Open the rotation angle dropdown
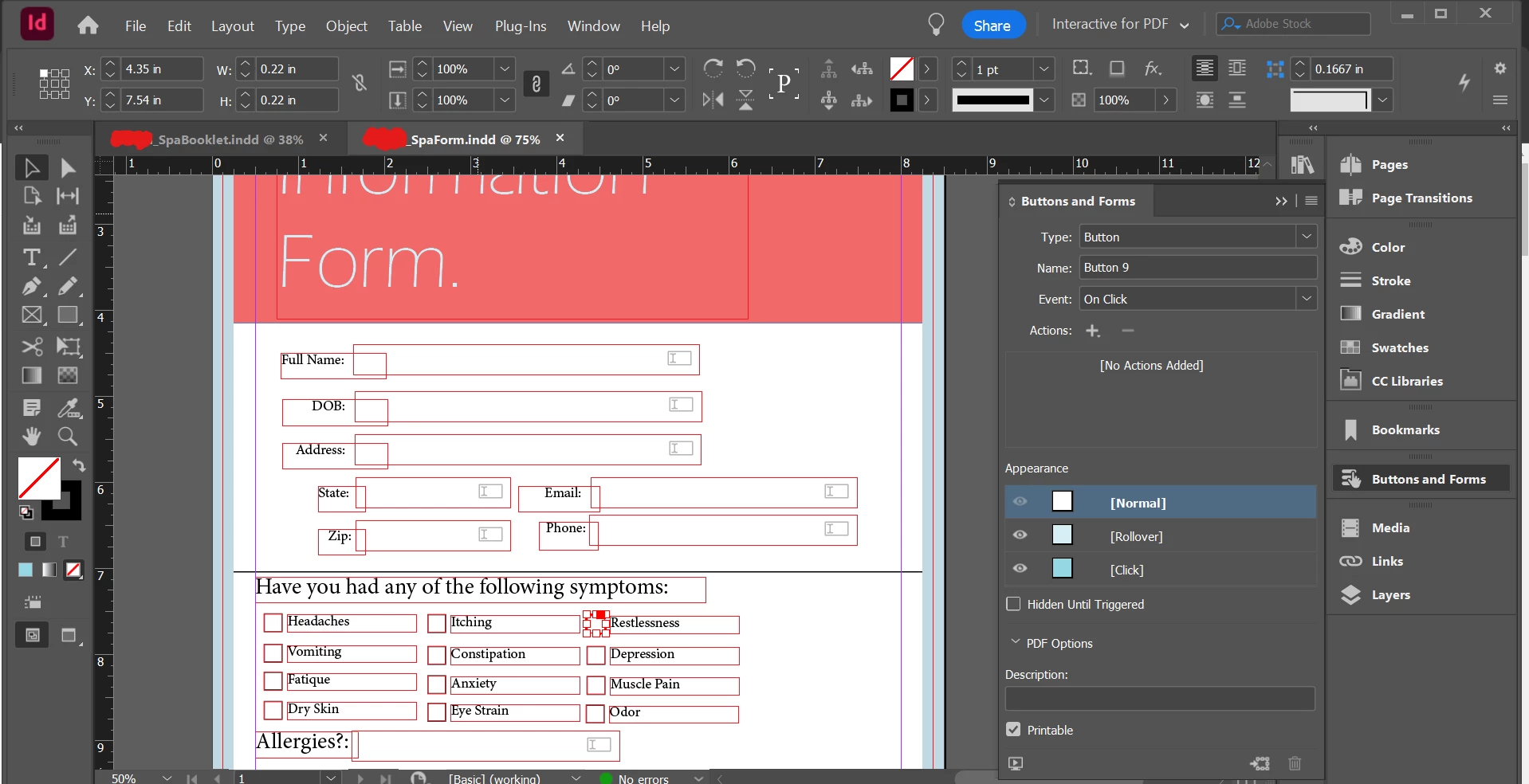1529x784 pixels. (674, 69)
